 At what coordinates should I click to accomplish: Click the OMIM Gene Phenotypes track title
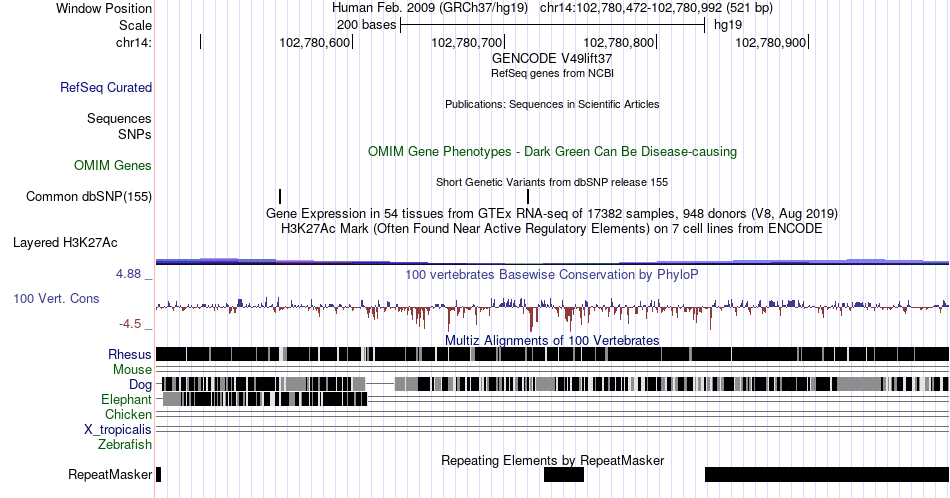tap(552, 151)
